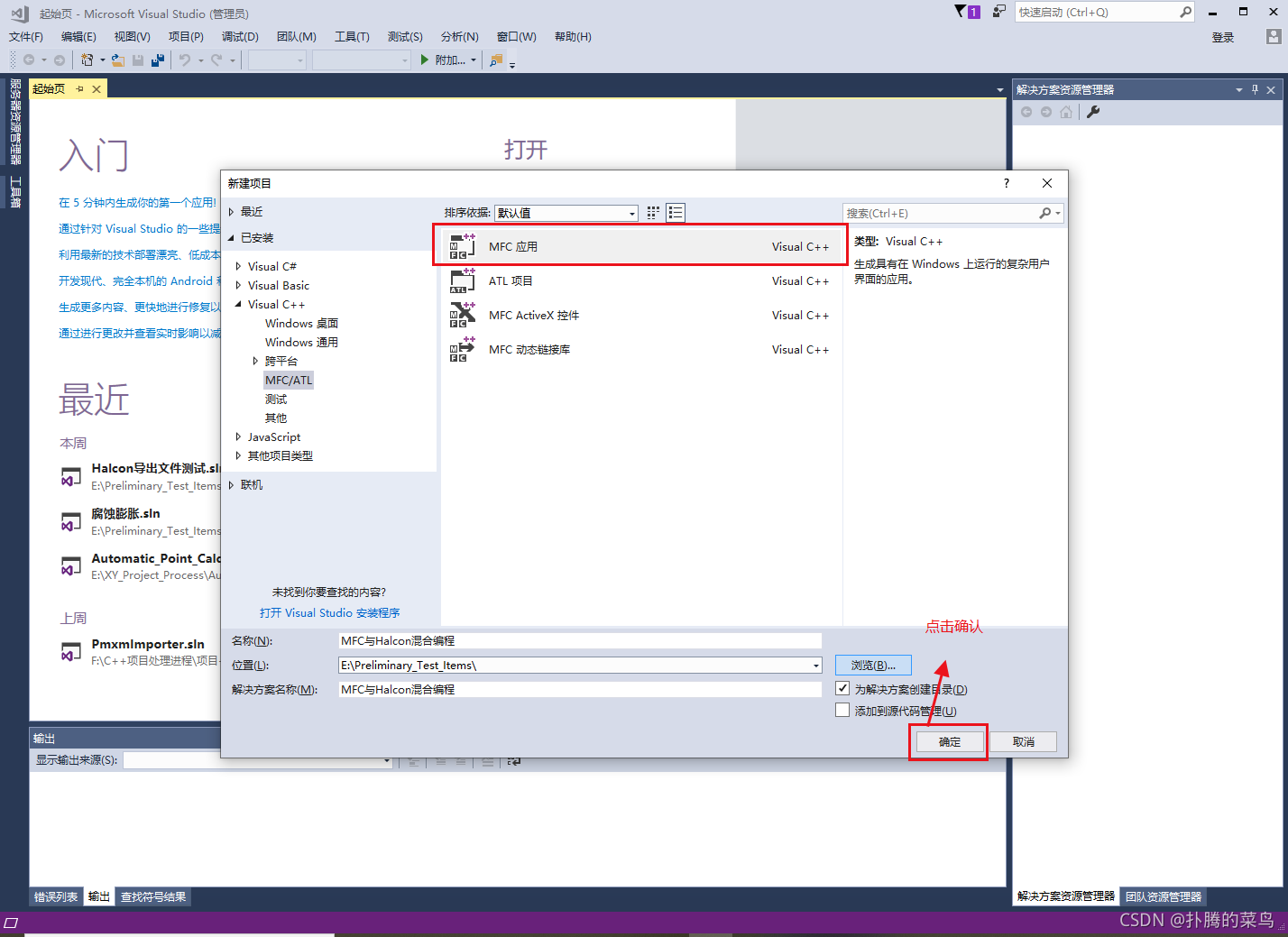The height and width of the screenshot is (937, 1288).
Task: Click the Solution Explorer properties wrench icon
Action: pyautogui.click(x=1093, y=112)
